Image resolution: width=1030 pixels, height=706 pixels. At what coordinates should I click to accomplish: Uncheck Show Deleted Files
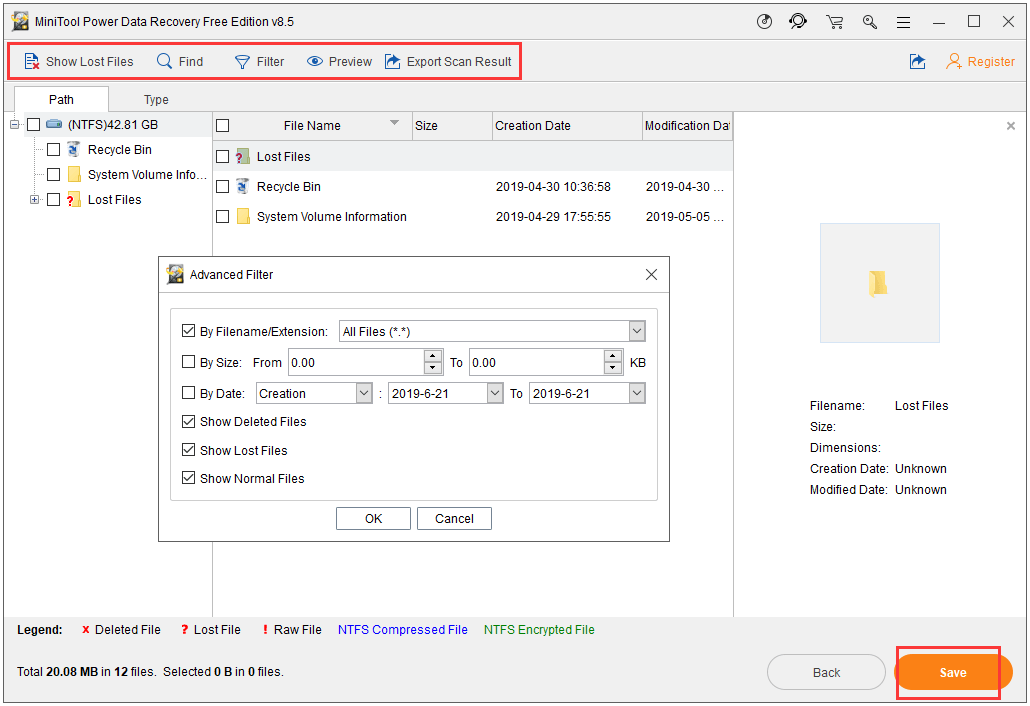coord(189,421)
